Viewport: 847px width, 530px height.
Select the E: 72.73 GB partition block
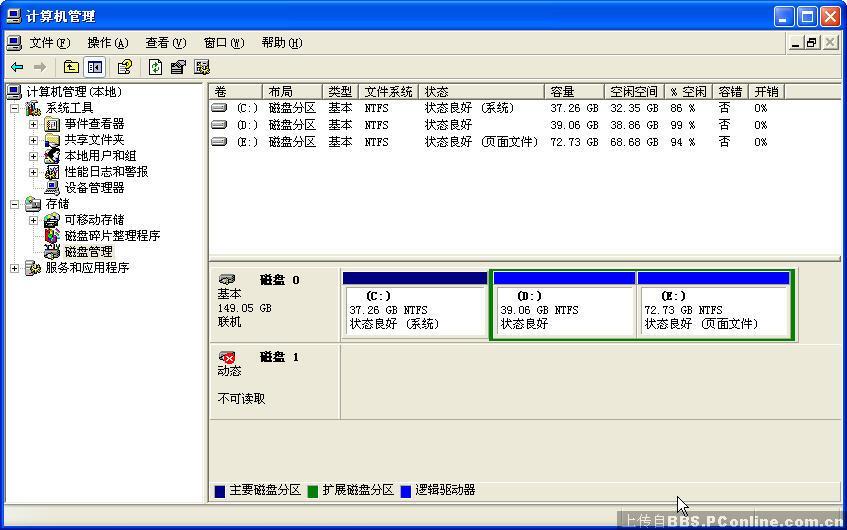[714, 306]
